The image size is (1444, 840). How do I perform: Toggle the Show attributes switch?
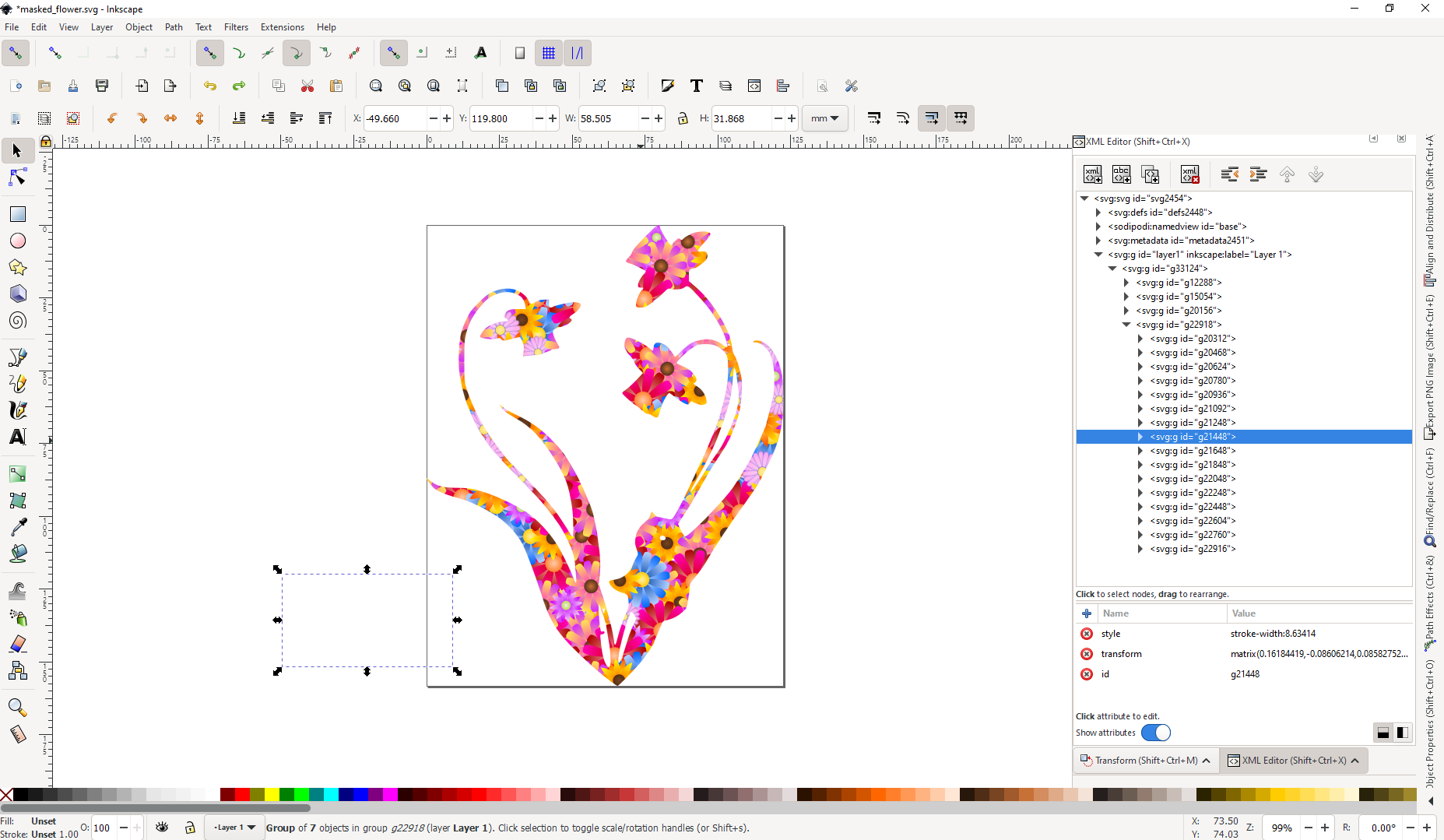pyautogui.click(x=1156, y=733)
